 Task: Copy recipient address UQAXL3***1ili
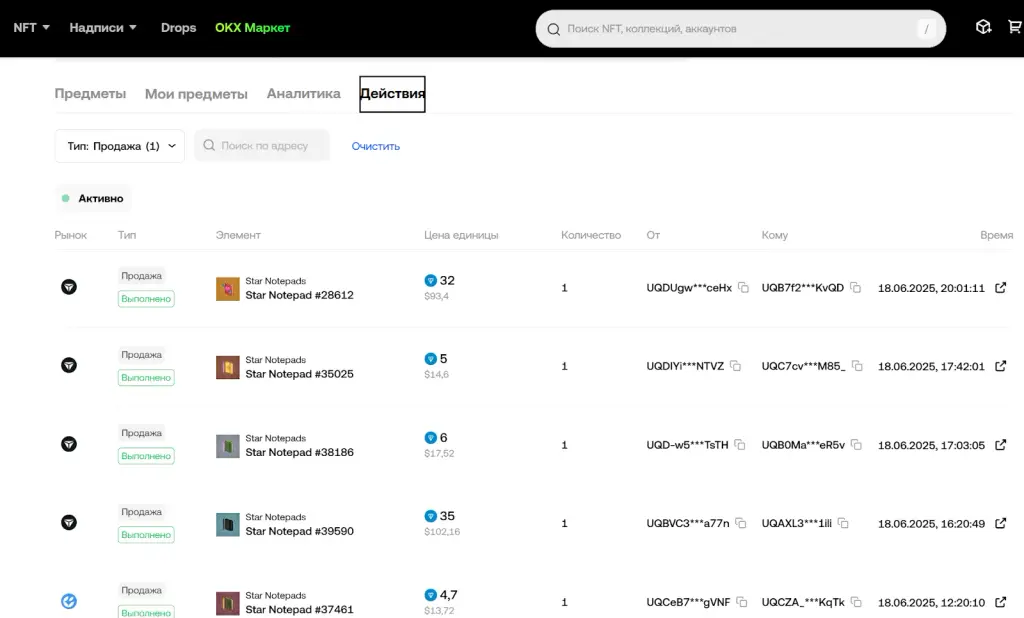pos(843,523)
